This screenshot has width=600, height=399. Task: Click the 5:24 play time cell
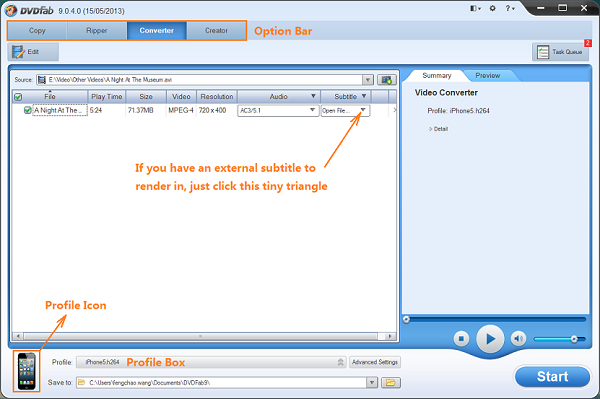[96, 110]
